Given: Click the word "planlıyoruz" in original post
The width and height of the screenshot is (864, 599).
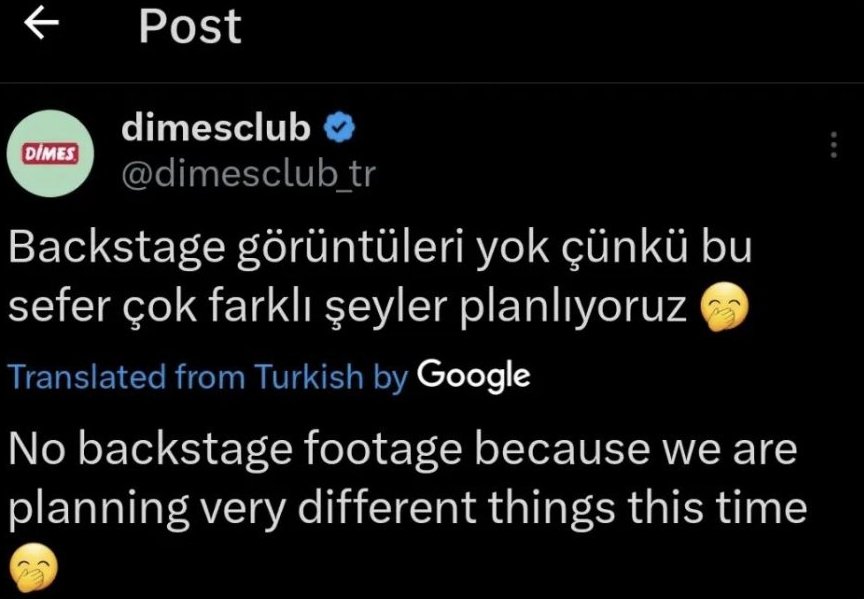Looking at the screenshot, I should point(574,309).
